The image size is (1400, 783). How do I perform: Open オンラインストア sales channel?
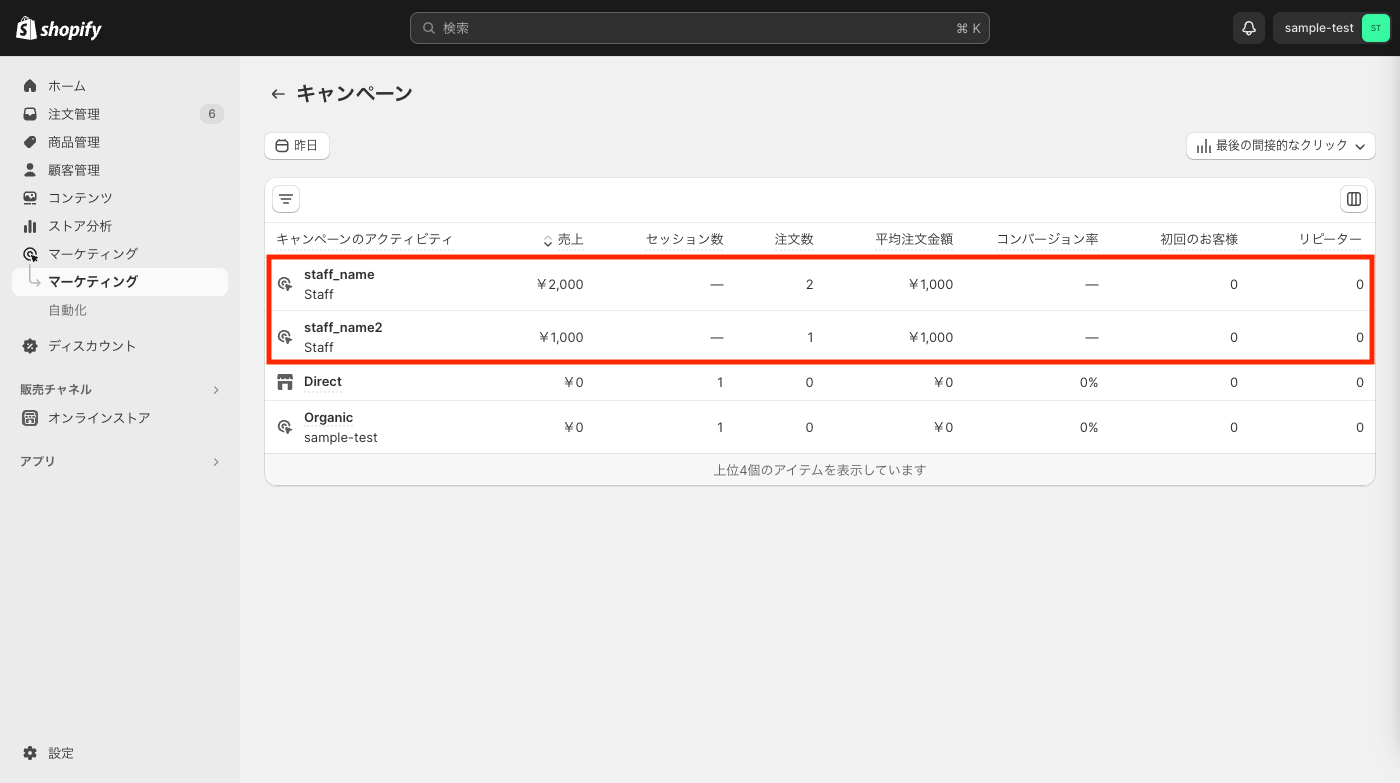(99, 418)
